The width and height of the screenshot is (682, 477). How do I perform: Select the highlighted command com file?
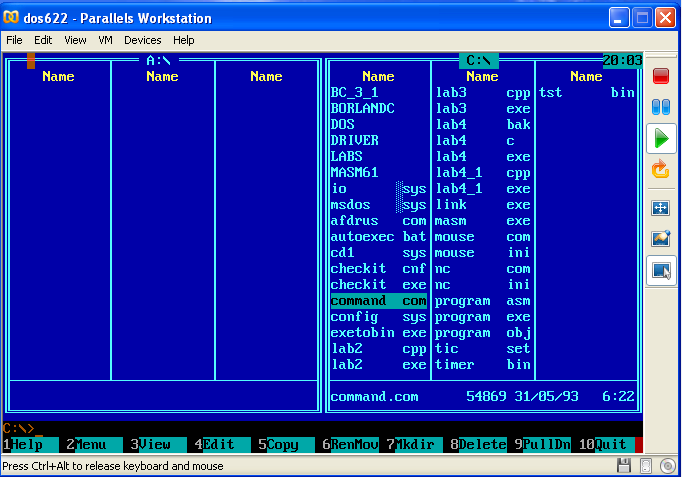(378, 301)
